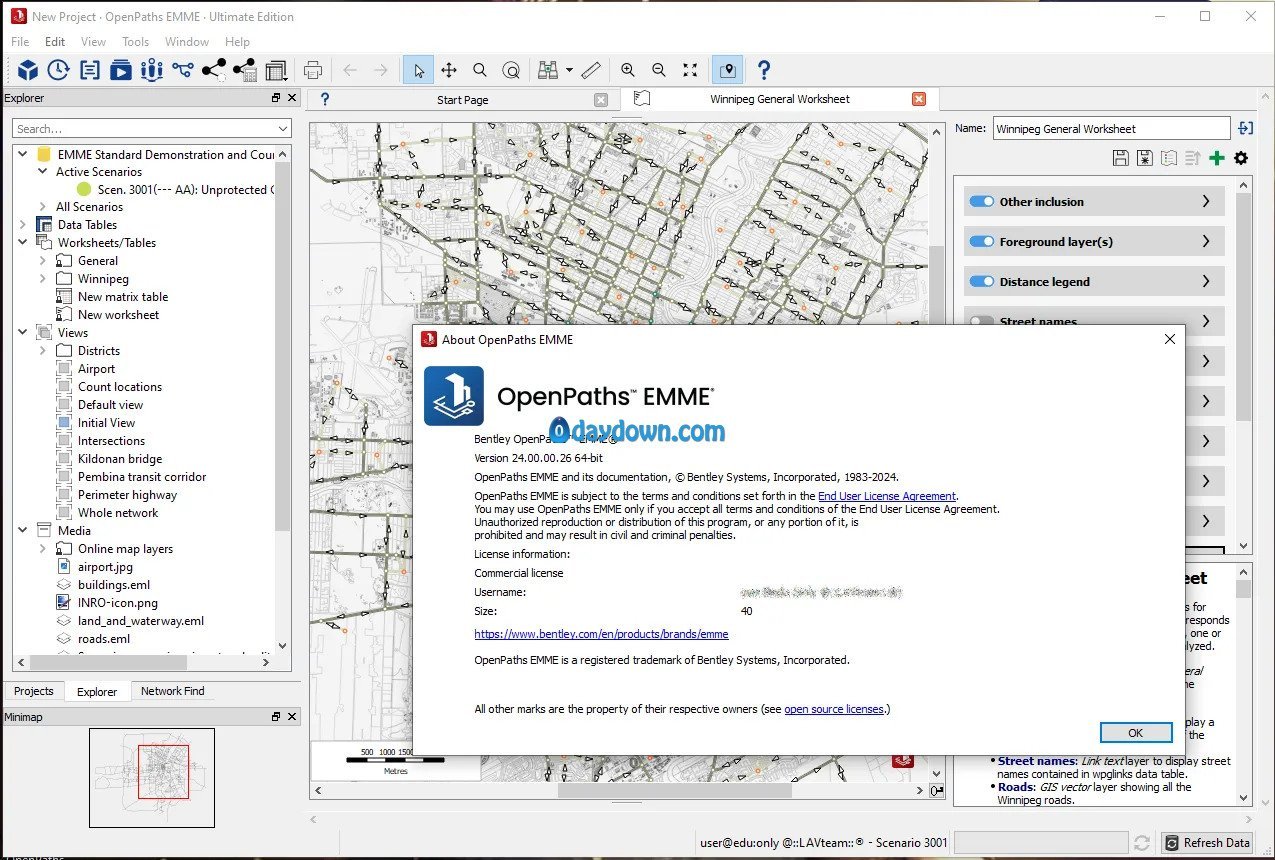Image resolution: width=1275 pixels, height=860 pixels.
Task: Select the magnifier zoom tool
Action: pyautogui.click(x=480, y=70)
